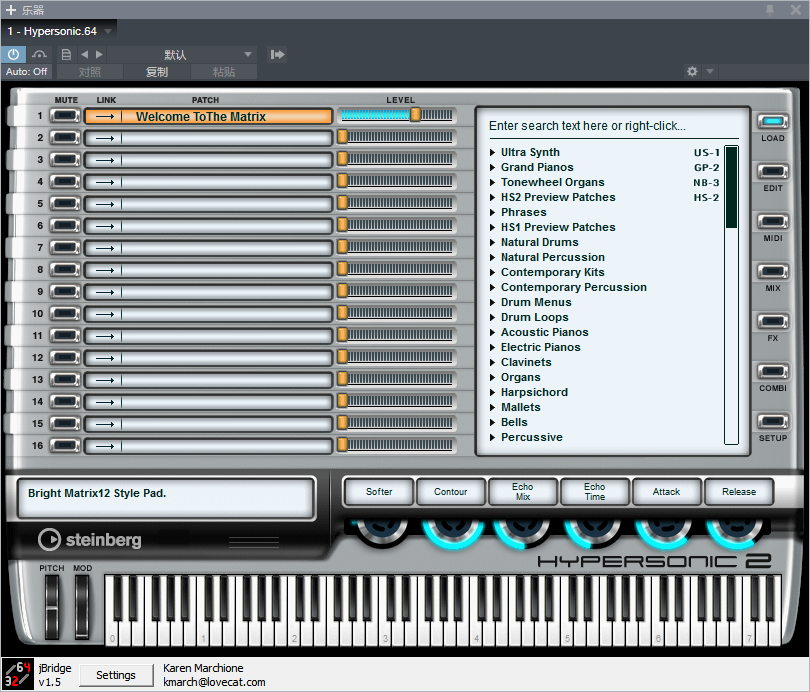This screenshot has width=810, height=692.
Task: Open the SETUP page
Action: pyautogui.click(x=772, y=422)
